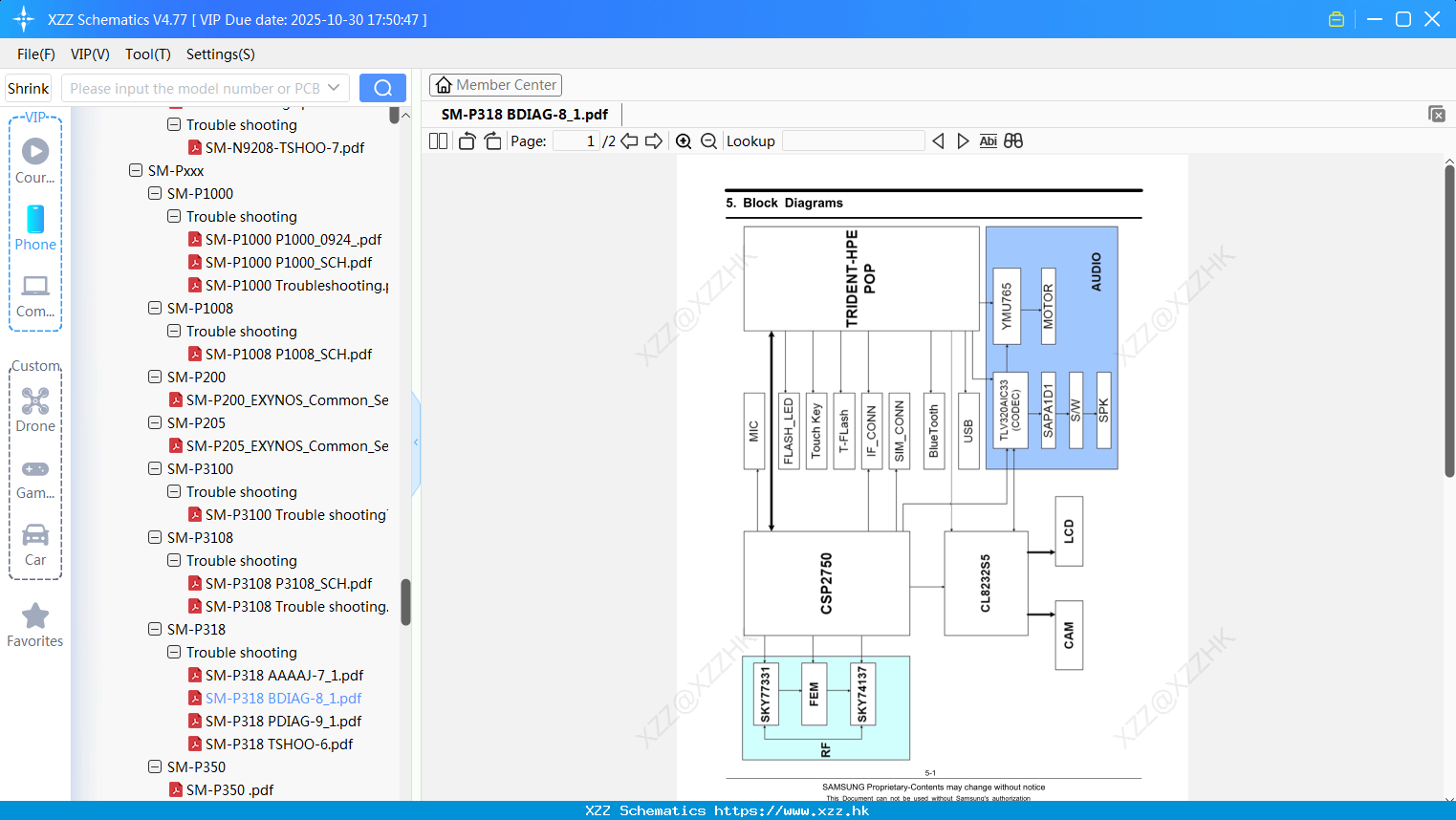Click the Lookup text field
The width and height of the screenshot is (1456, 820).
click(x=854, y=141)
